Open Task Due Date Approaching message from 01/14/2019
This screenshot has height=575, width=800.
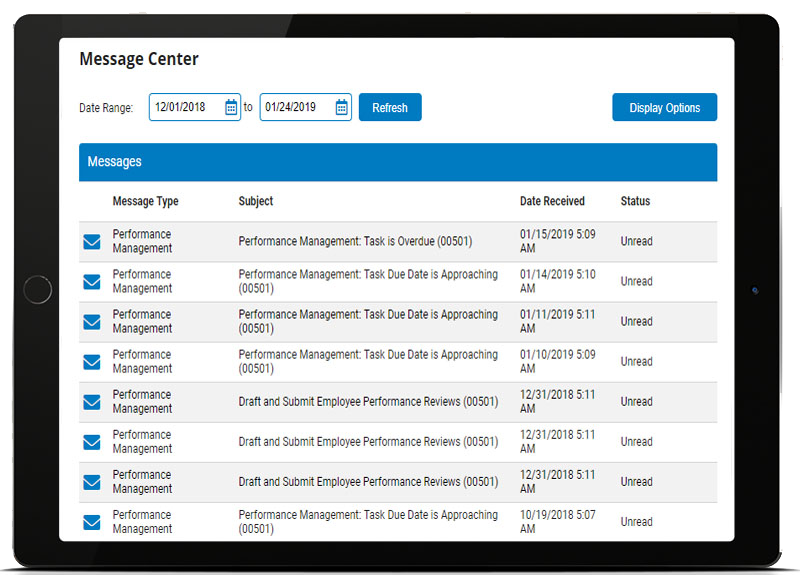[368, 282]
